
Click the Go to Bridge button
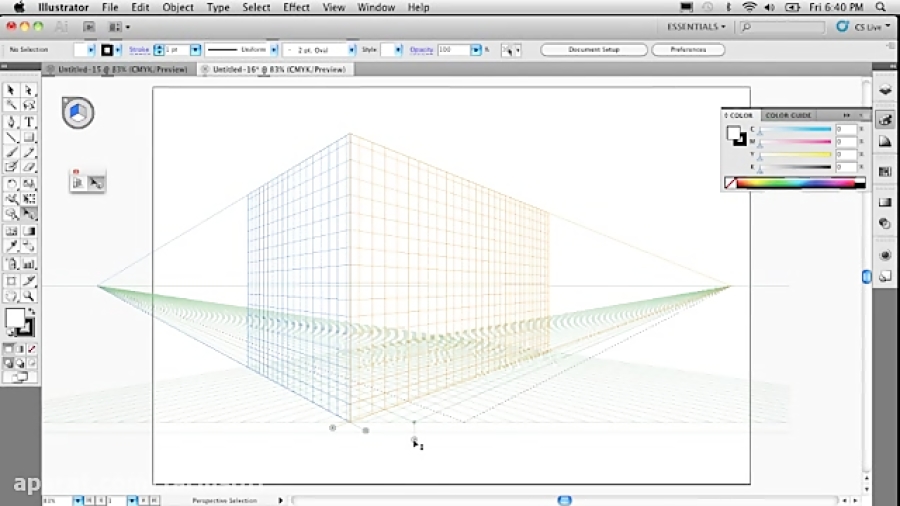click(x=88, y=27)
